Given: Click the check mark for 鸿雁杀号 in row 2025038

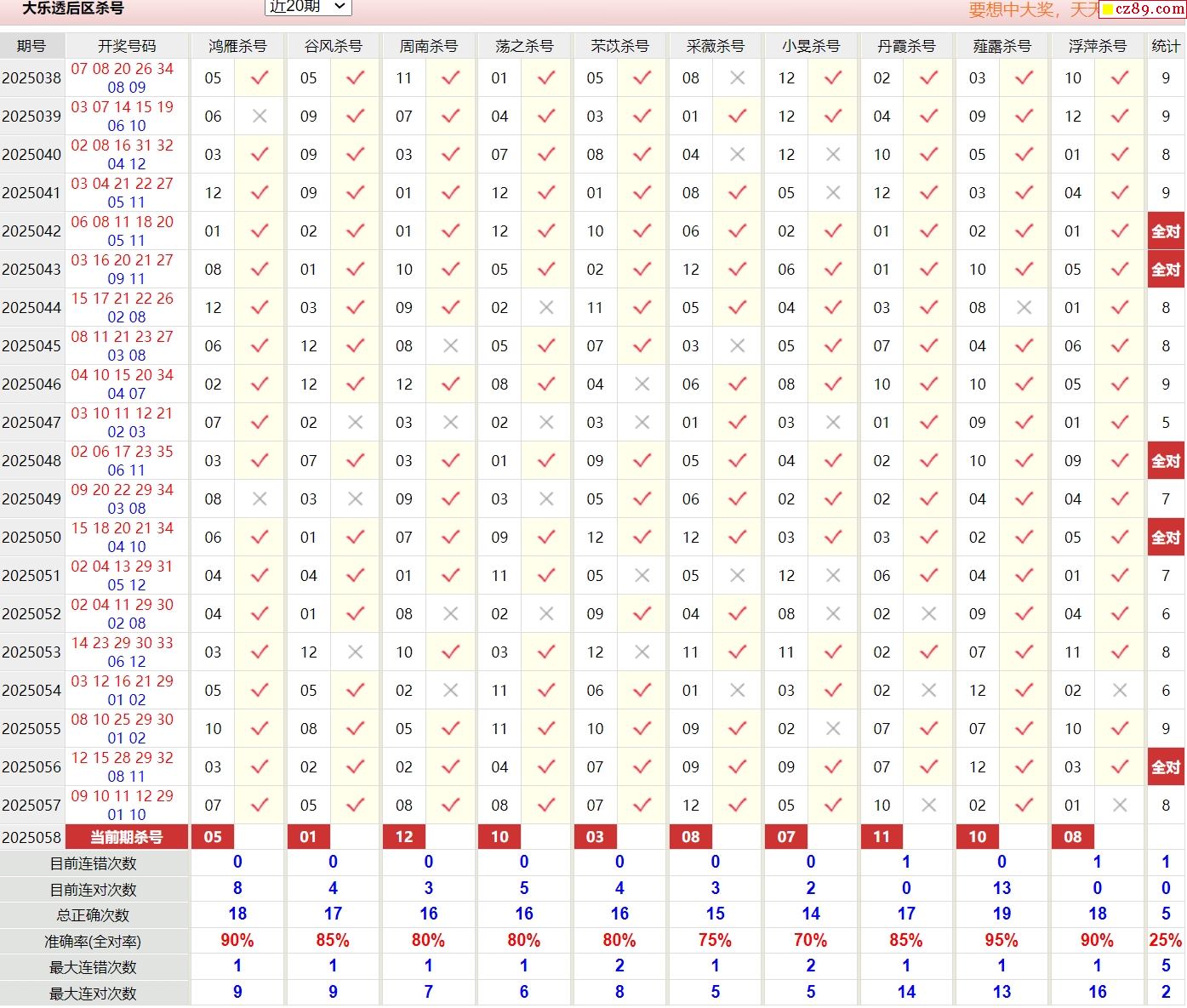Looking at the screenshot, I should click(260, 77).
